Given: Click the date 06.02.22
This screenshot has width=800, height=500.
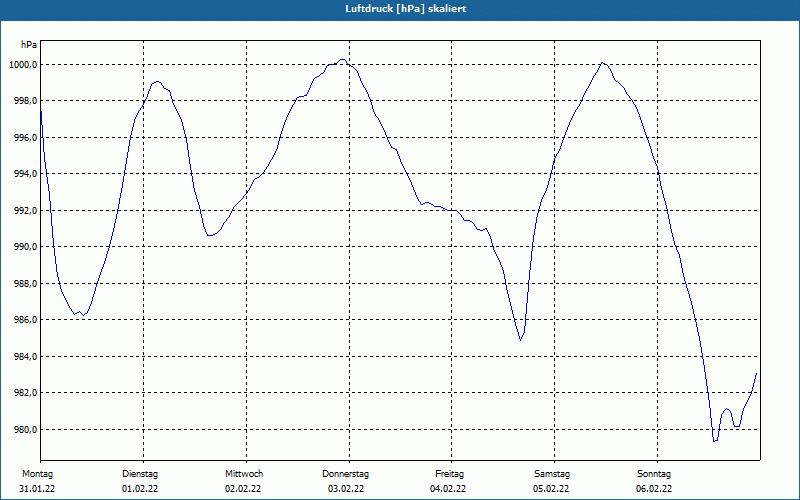Looking at the screenshot, I should [654, 489].
